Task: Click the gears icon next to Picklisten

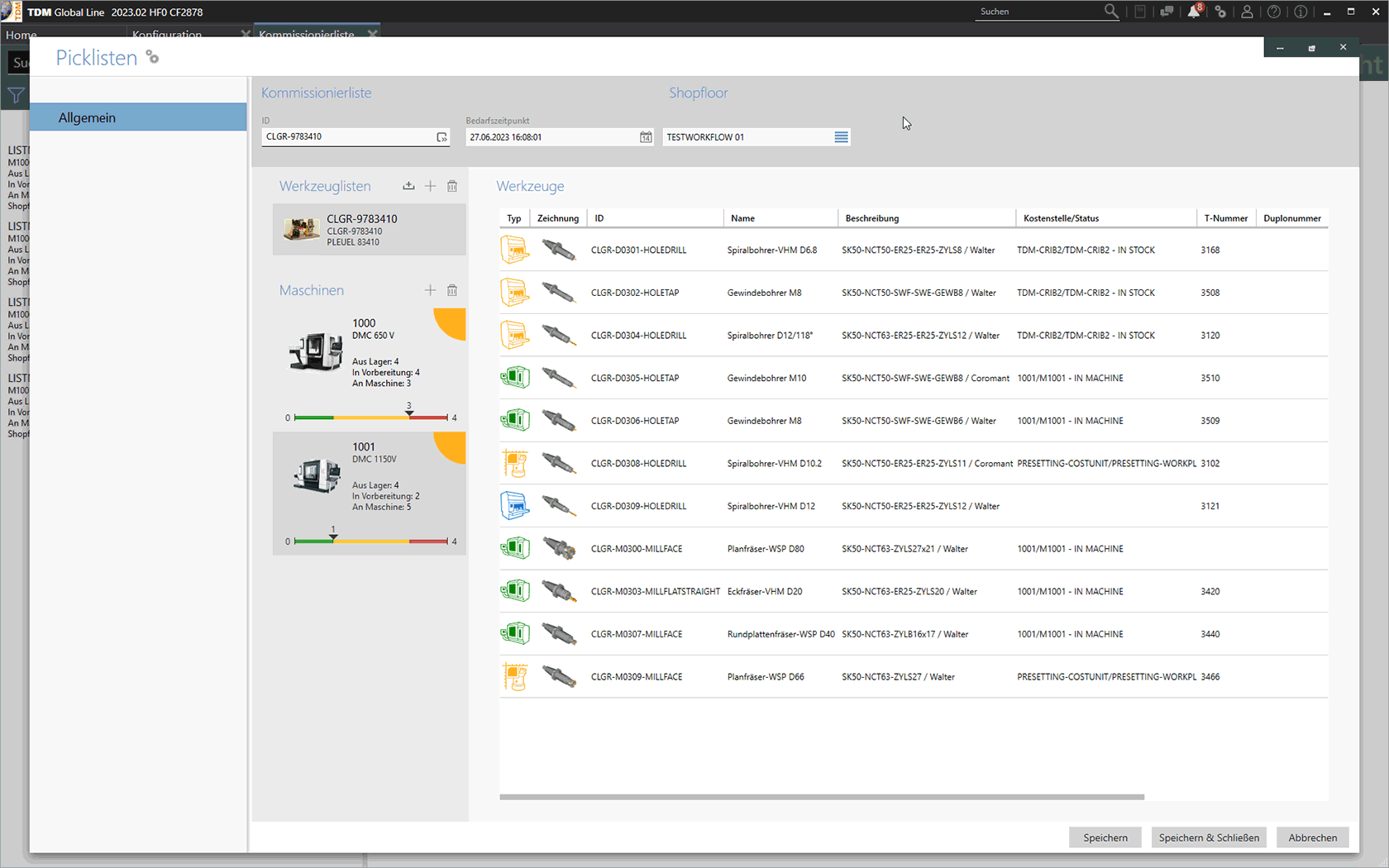Action: (152, 57)
